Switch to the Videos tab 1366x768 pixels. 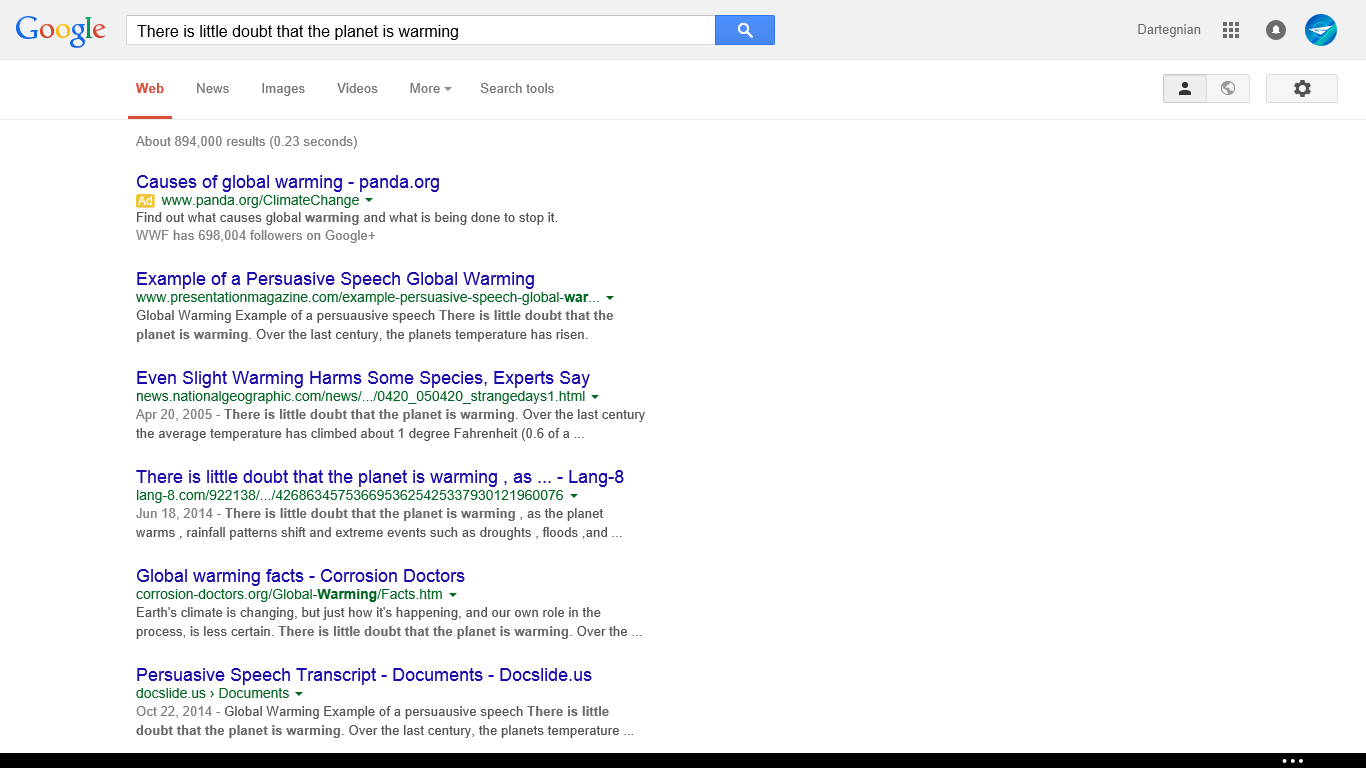point(357,88)
